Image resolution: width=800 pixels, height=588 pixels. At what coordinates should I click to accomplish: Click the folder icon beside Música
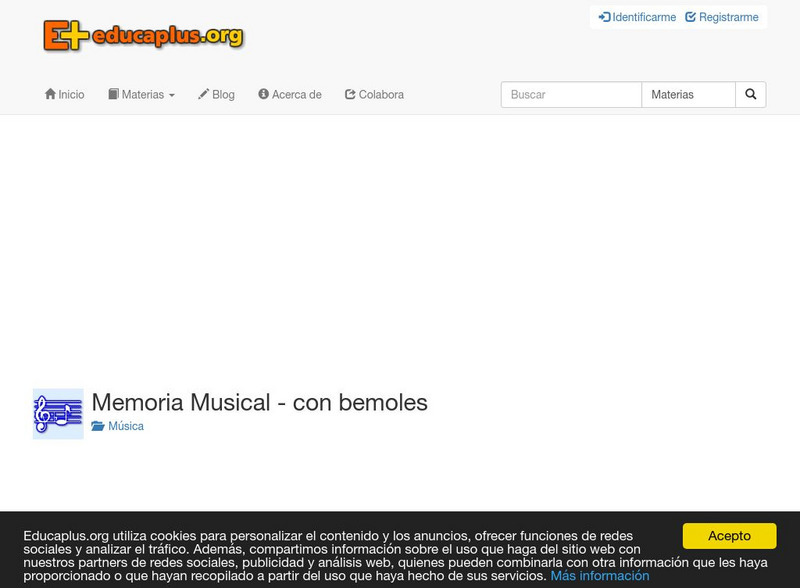click(x=97, y=425)
